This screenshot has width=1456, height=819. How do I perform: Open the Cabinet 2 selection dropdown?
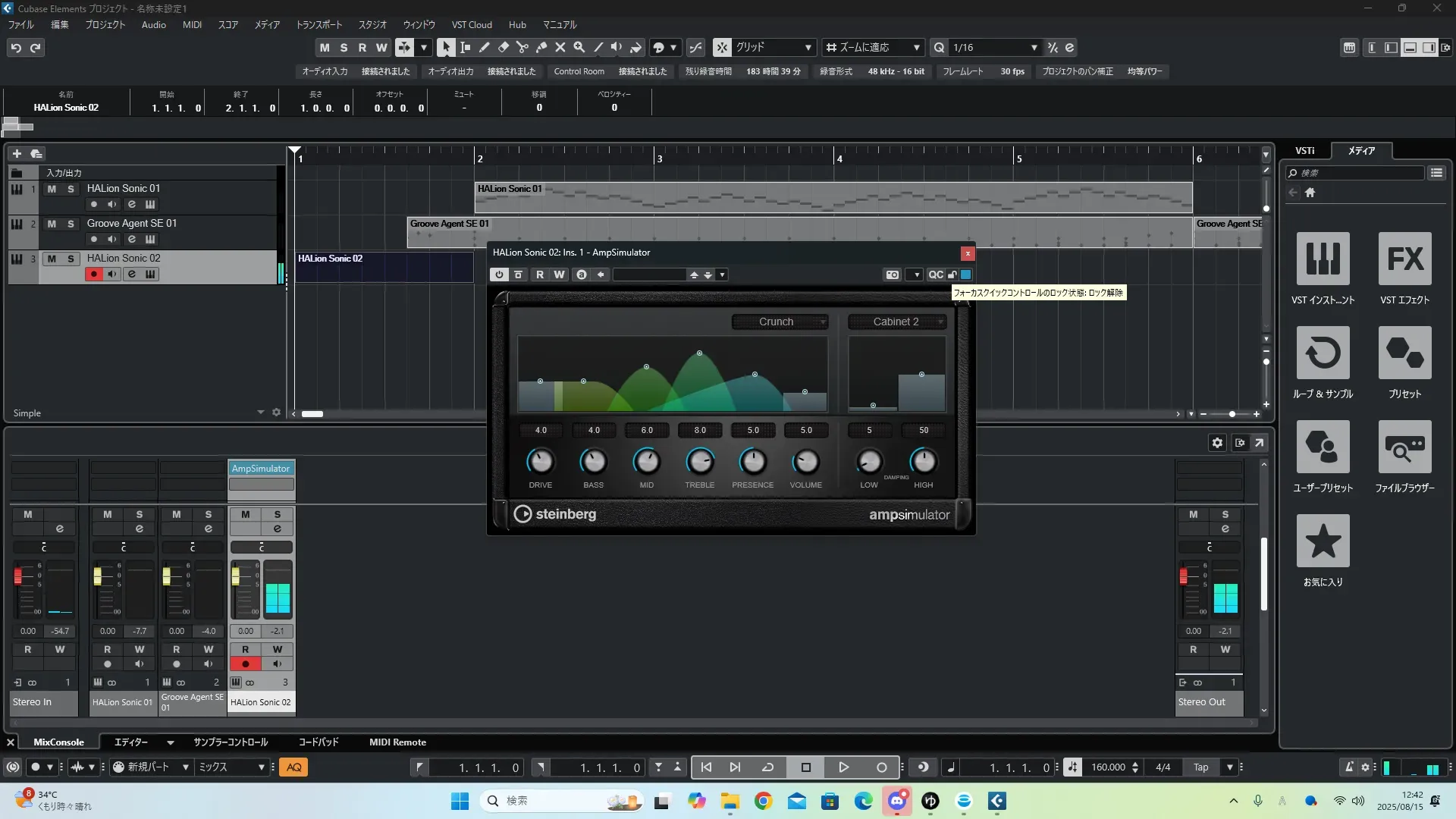pos(897,322)
